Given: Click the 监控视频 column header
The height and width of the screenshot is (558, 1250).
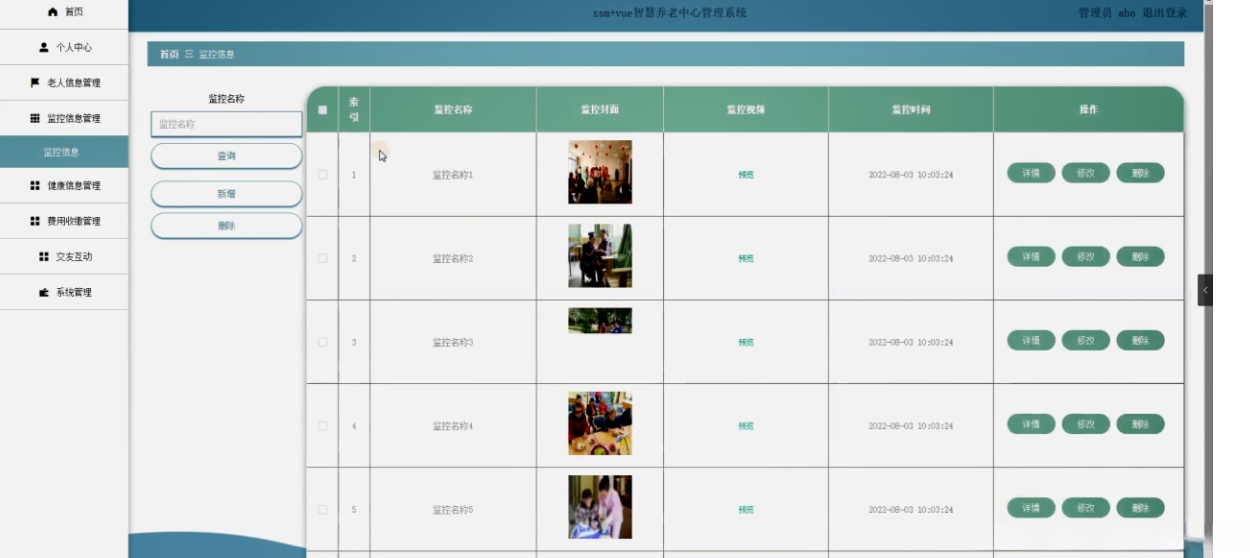Looking at the screenshot, I should coord(746,110).
